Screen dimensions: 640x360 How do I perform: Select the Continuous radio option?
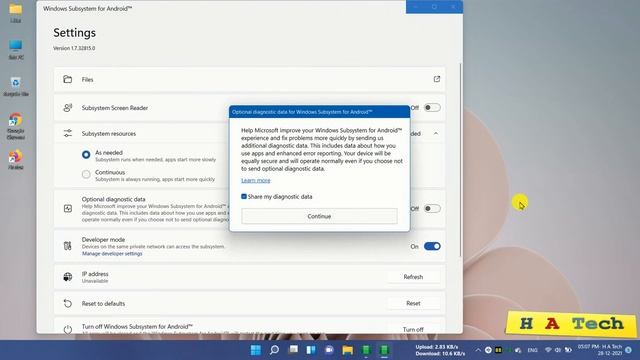coord(86,174)
